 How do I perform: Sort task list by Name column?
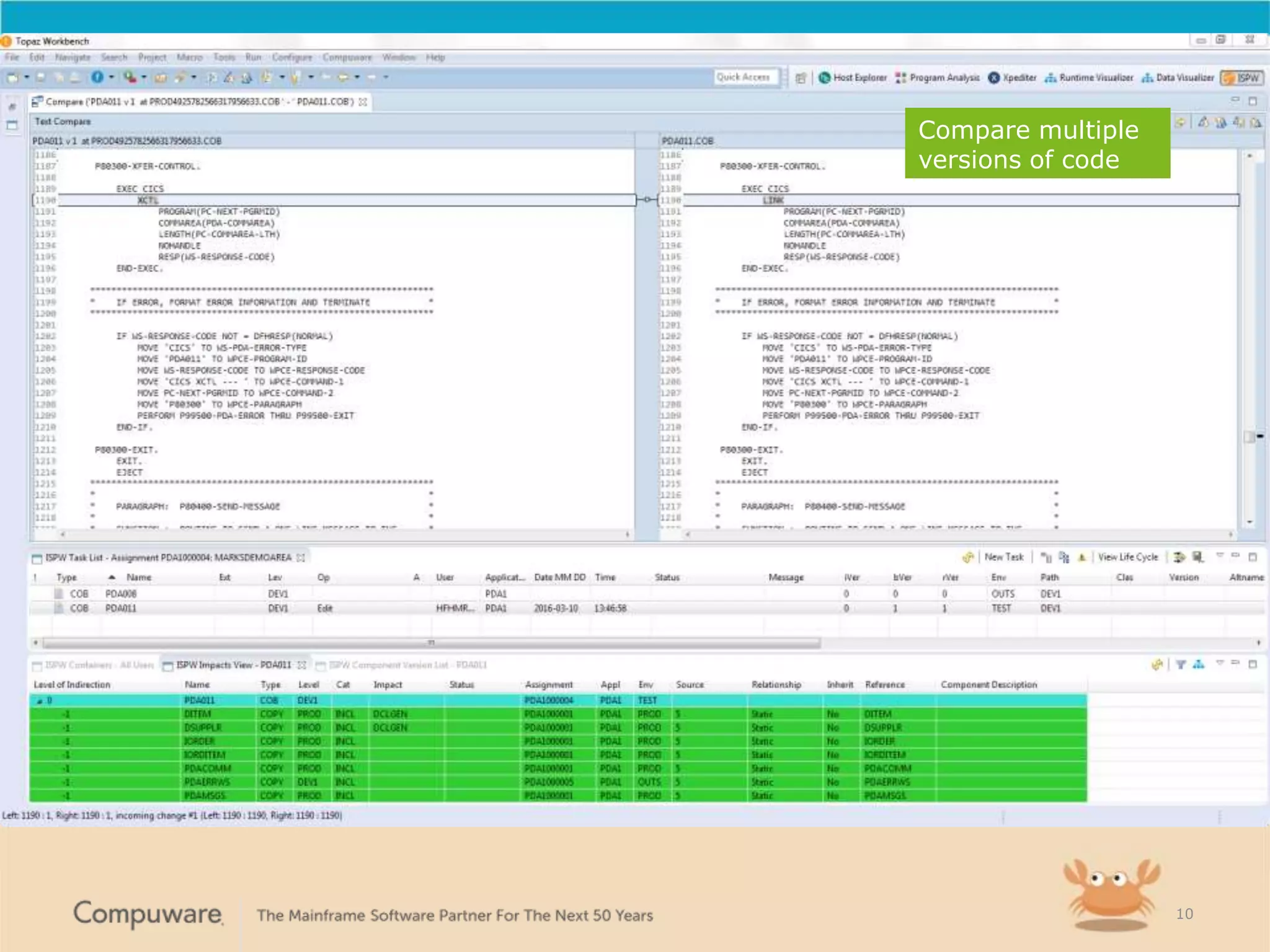click(138, 578)
